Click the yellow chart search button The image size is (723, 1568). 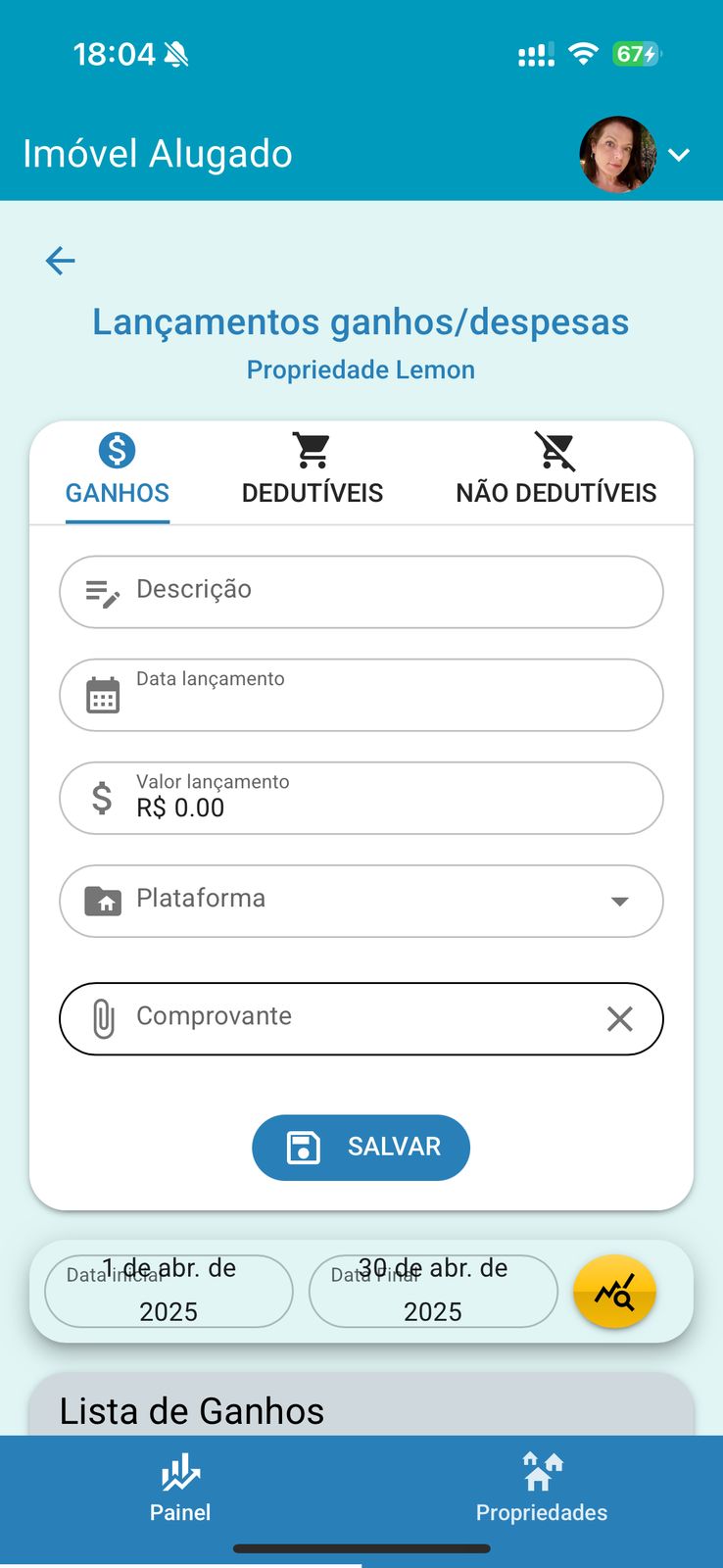[x=614, y=1292]
